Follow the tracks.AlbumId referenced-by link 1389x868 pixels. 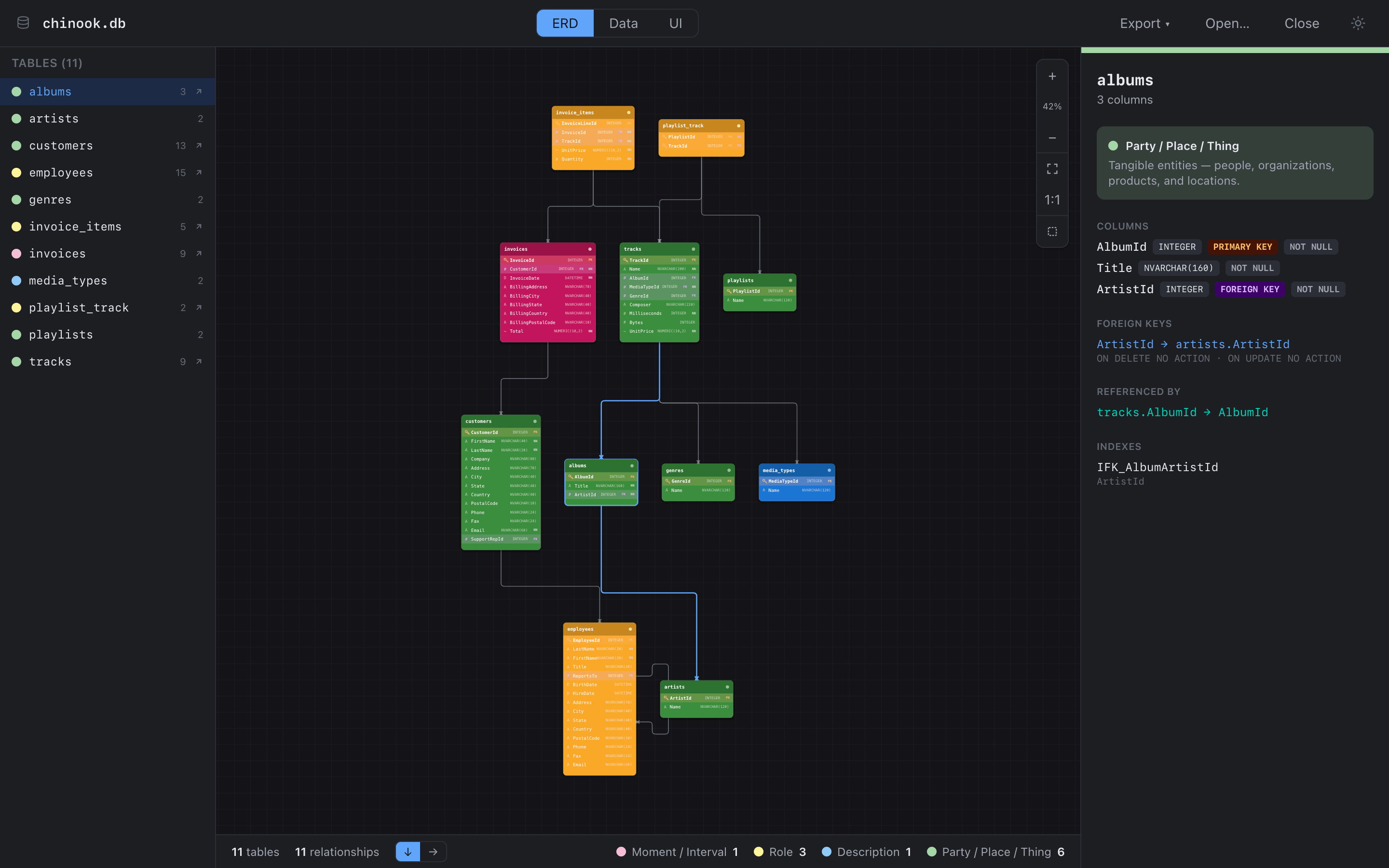click(x=1183, y=412)
